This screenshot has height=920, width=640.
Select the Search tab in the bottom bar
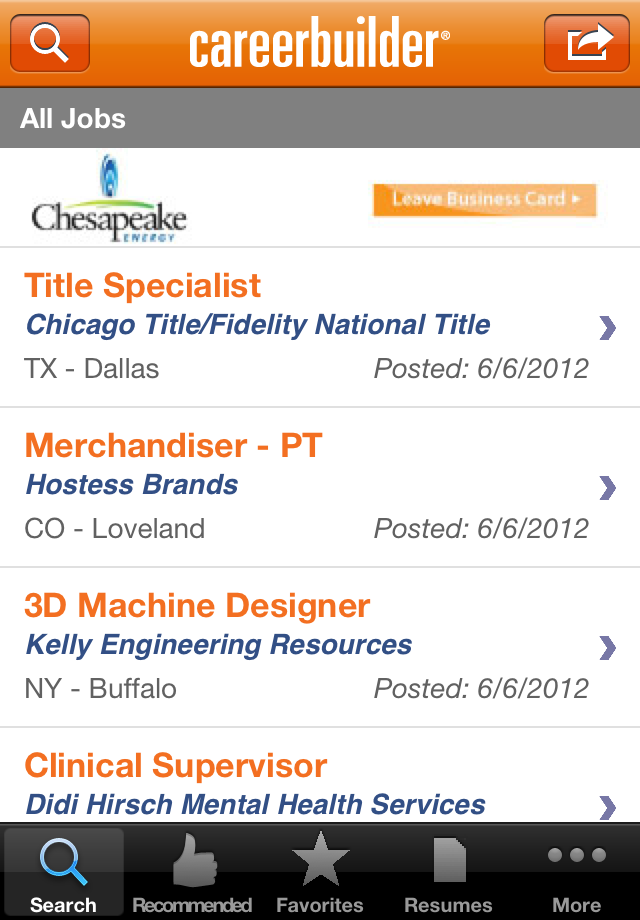click(63, 873)
